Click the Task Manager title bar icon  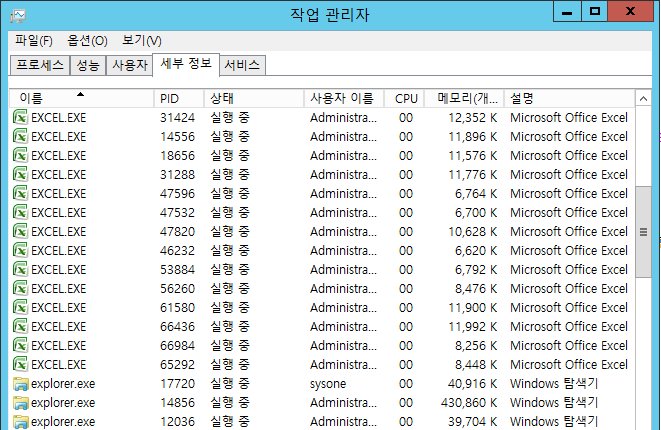[18, 16]
